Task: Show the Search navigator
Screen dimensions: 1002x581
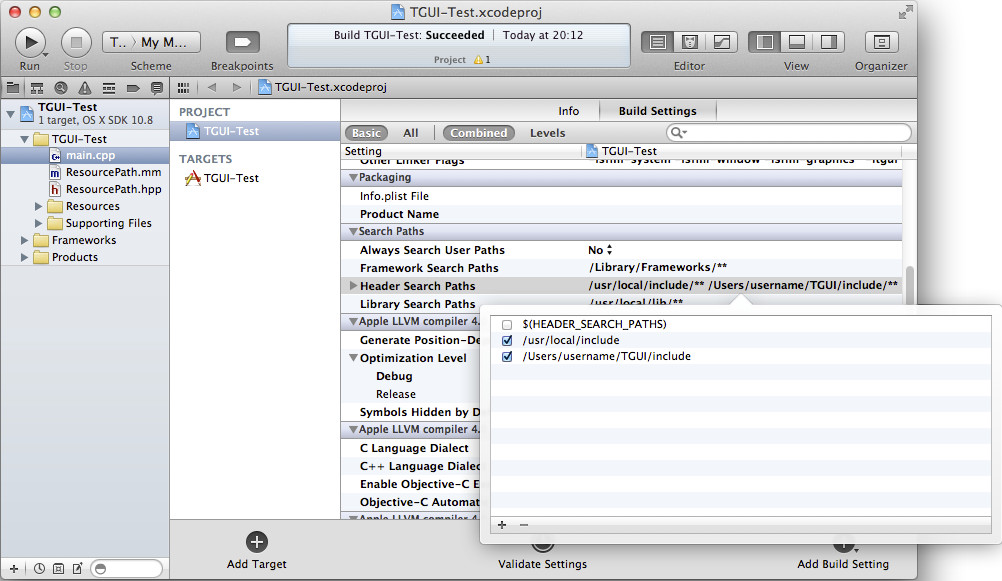Action: pyautogui.click(x=61, y=88)
